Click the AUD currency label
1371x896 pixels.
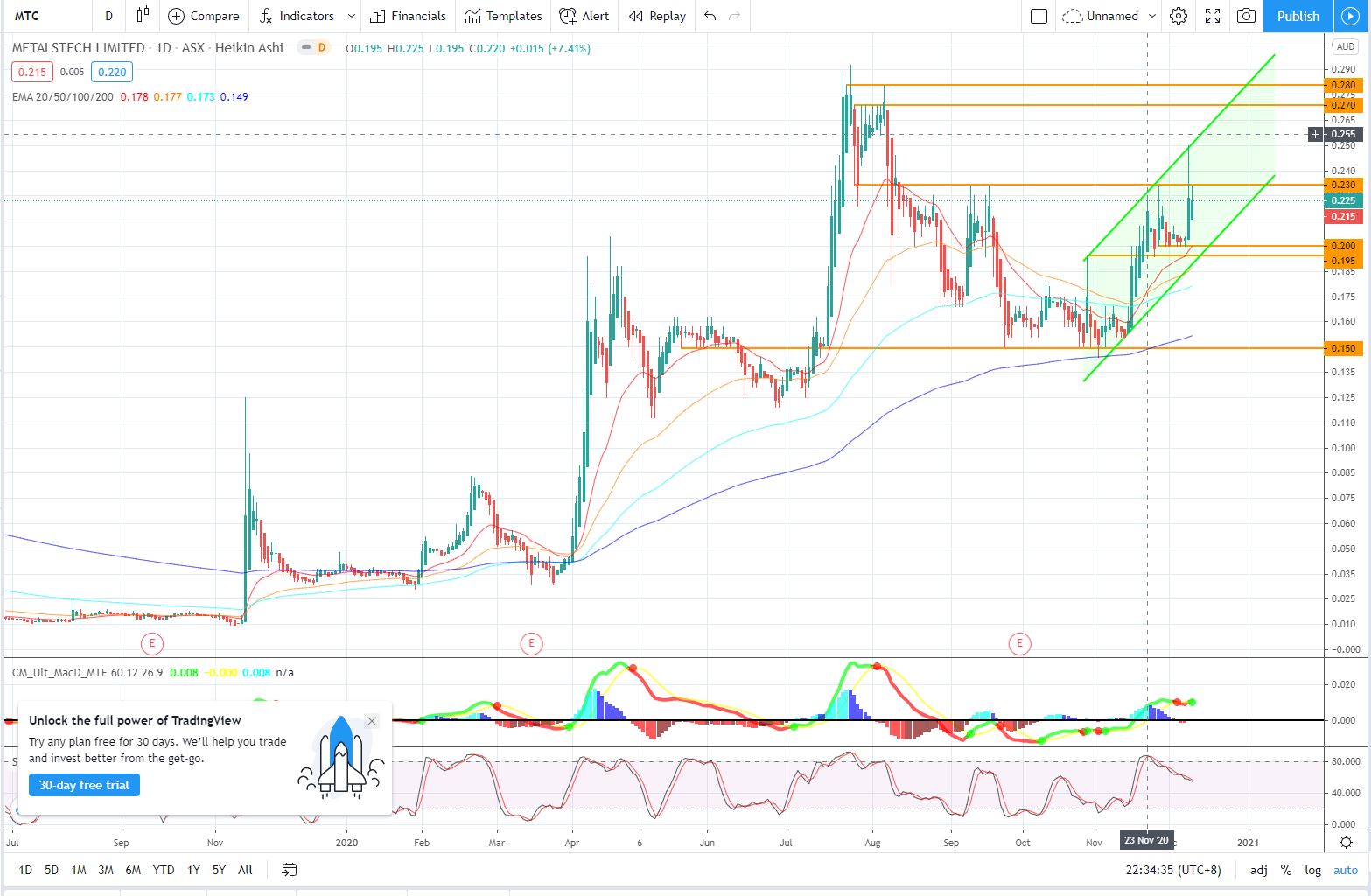click(1344, 46)
